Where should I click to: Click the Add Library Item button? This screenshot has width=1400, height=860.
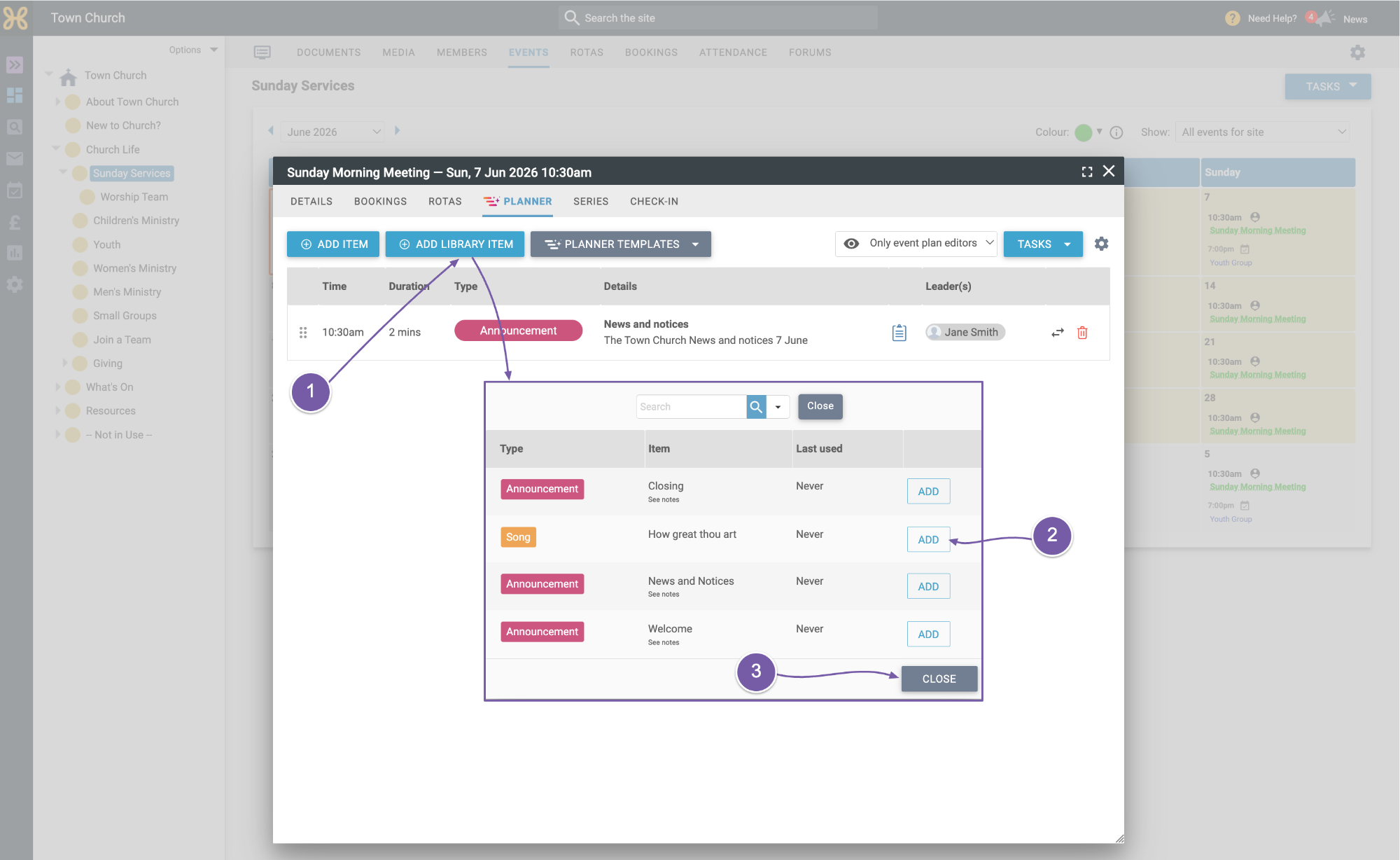455,244
